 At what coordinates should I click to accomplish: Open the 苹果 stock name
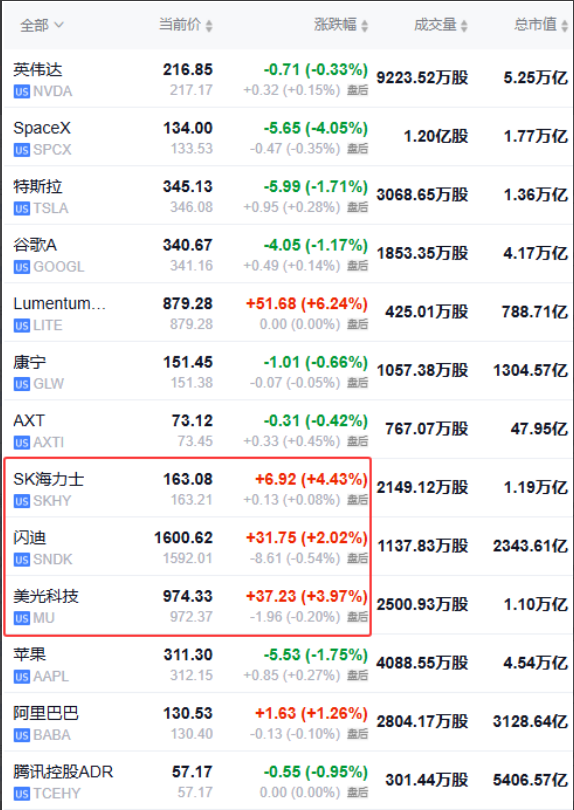tap(29, 655)
